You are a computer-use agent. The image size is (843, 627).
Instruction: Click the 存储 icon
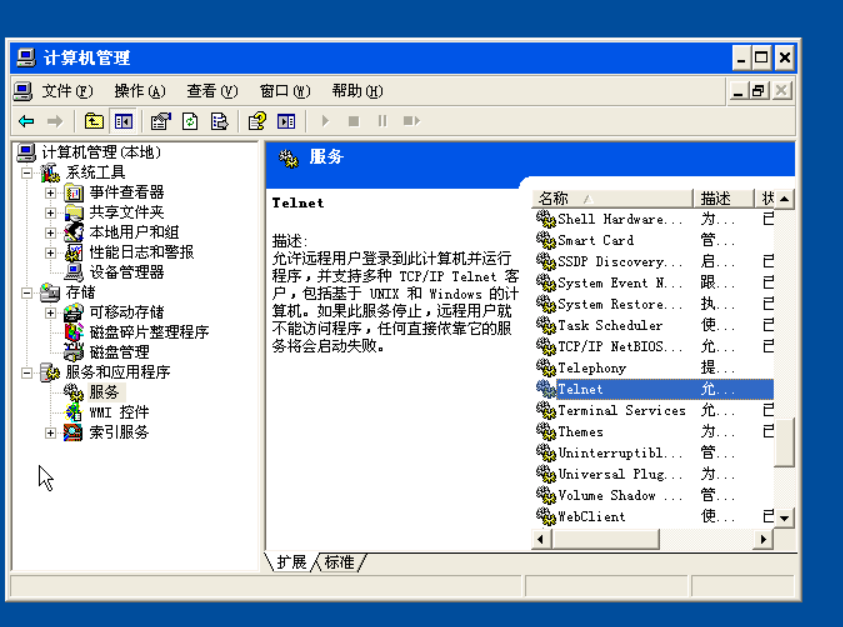click(x=49, y=293)
